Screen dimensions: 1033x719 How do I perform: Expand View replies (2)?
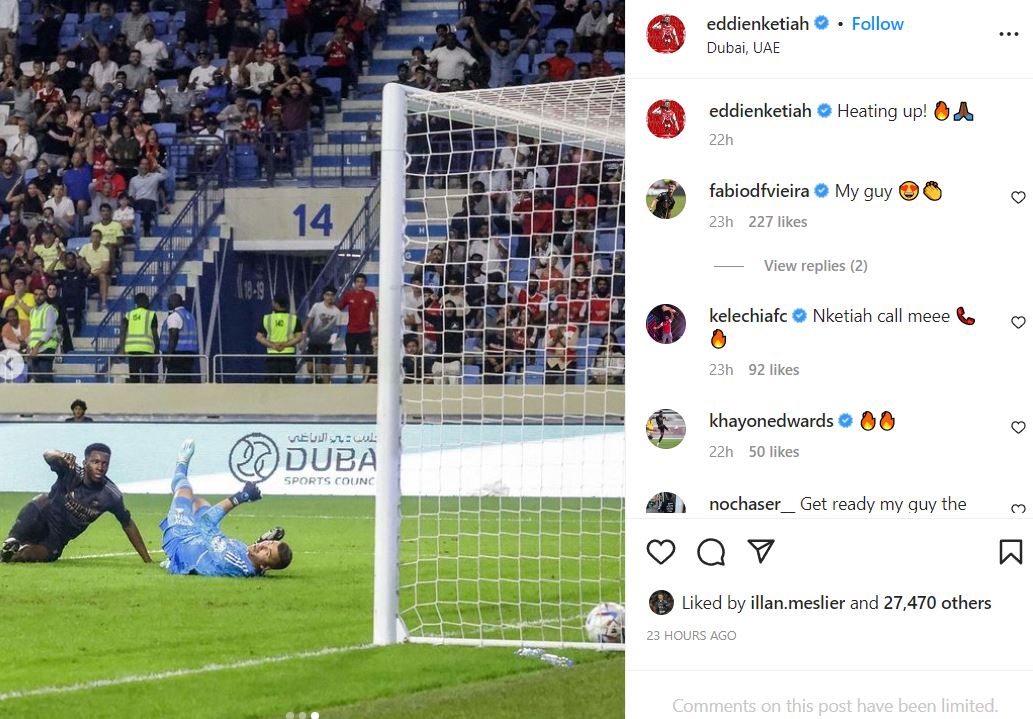point(816,266)
